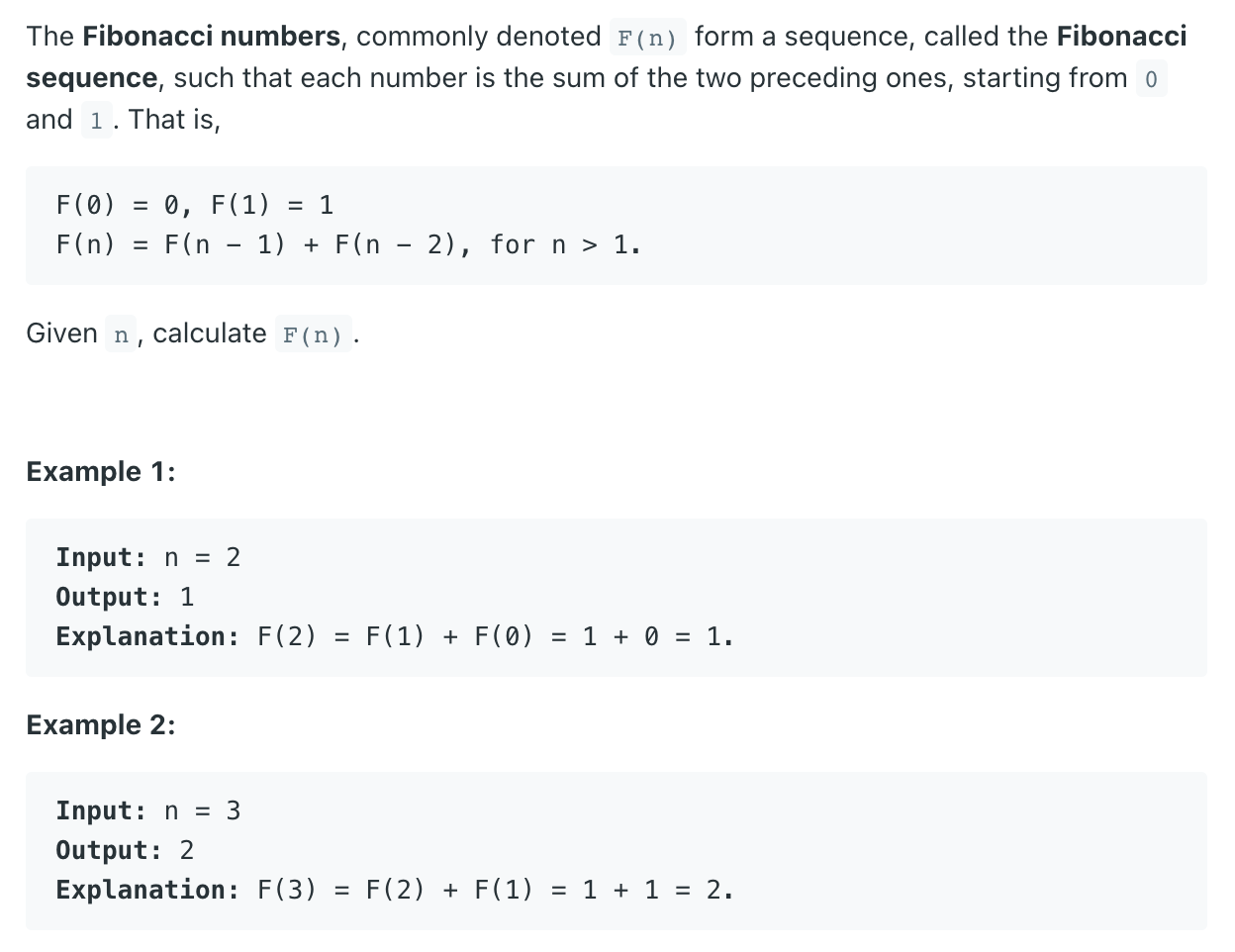The image size is (1235, 952).
Task: Click the 'Output: 1' line
Action: [125, 597]
